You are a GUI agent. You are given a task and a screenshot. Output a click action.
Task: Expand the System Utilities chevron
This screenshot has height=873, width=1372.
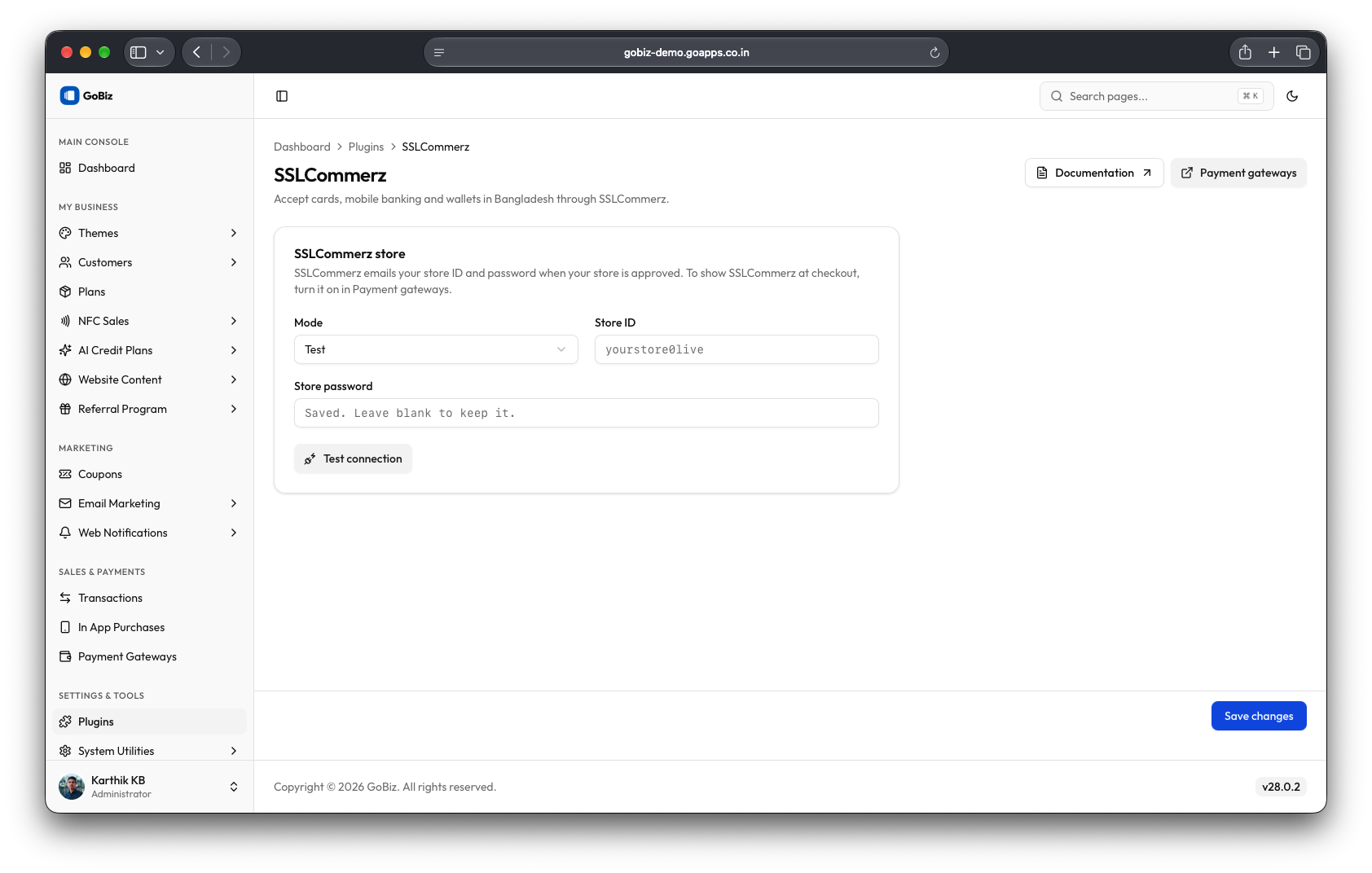pyautogui.click(x=234, y=751)
